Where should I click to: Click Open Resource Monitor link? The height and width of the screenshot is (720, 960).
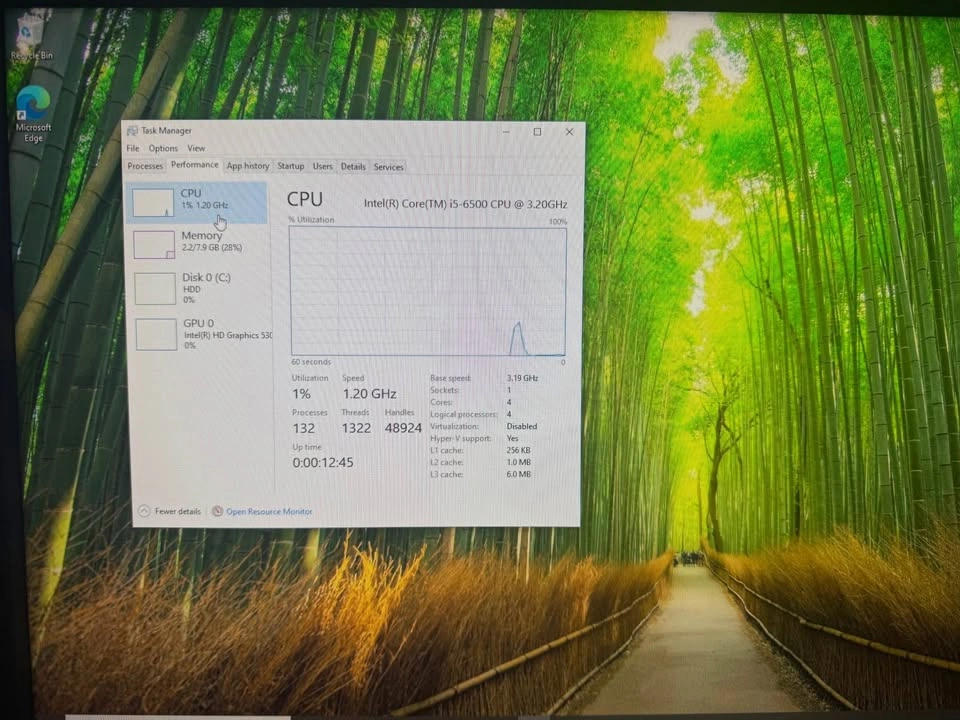coord(269,511)
